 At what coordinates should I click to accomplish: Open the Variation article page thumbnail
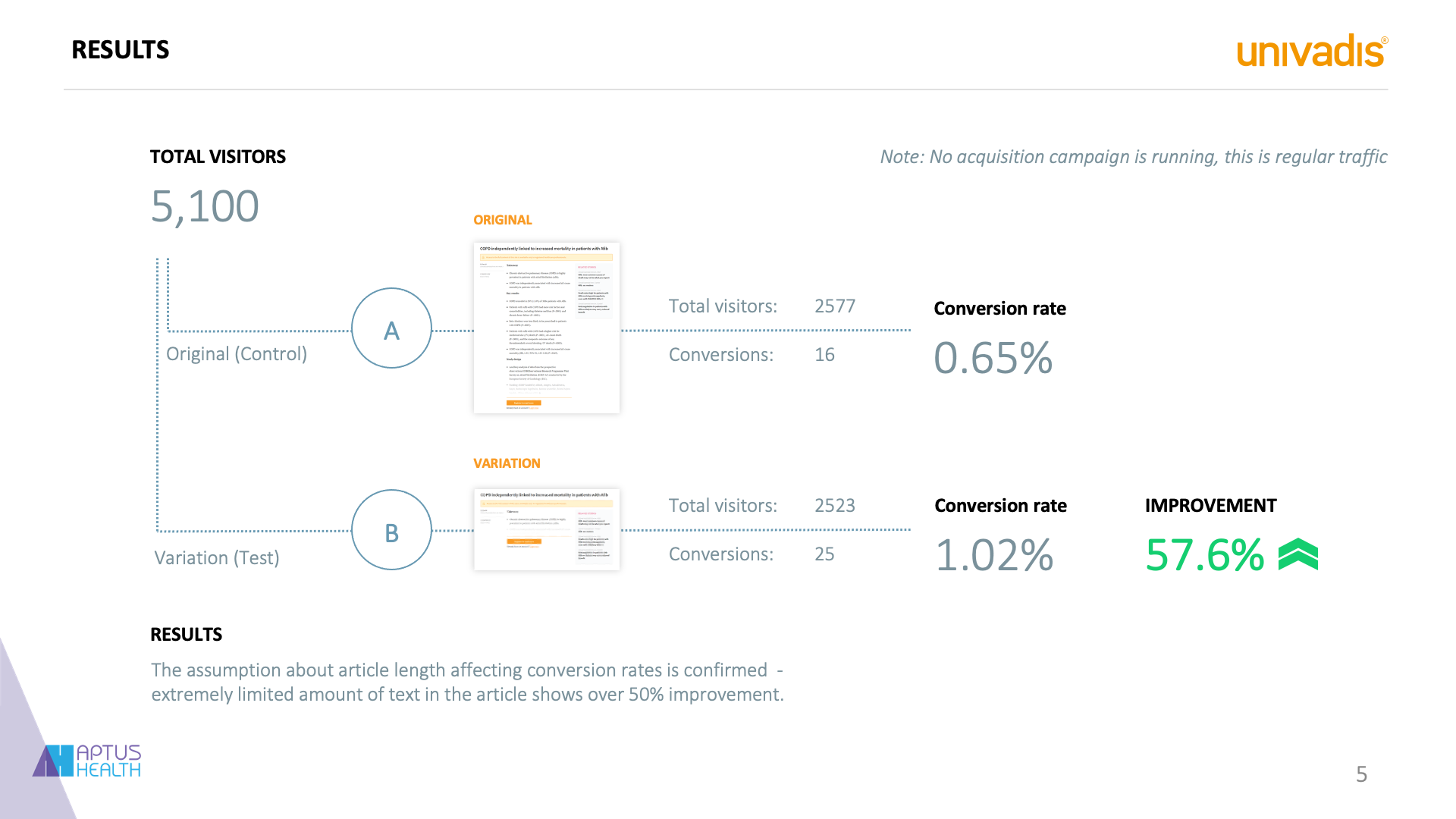[546, 529]
